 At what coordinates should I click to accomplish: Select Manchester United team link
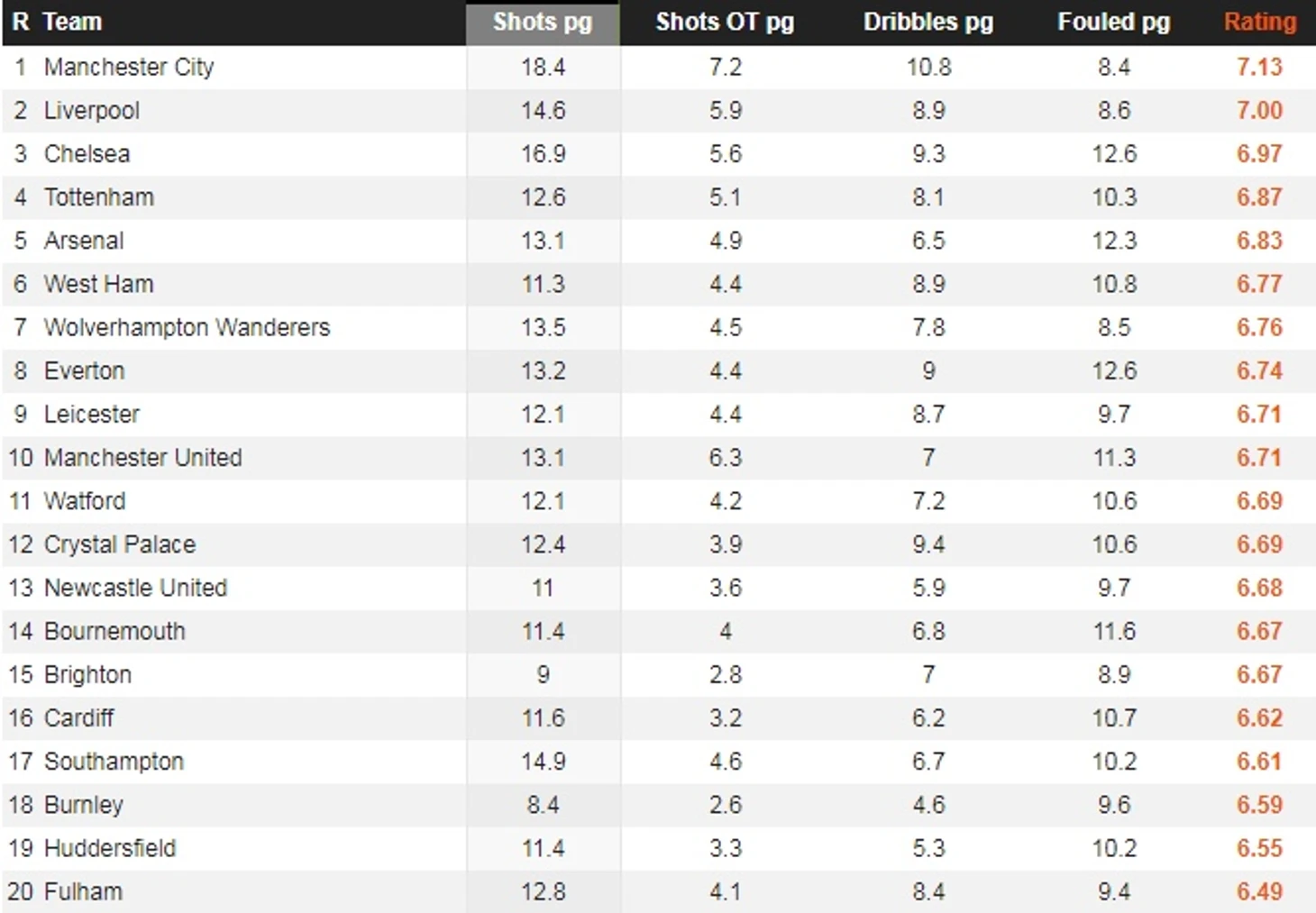tap(143, 458)
